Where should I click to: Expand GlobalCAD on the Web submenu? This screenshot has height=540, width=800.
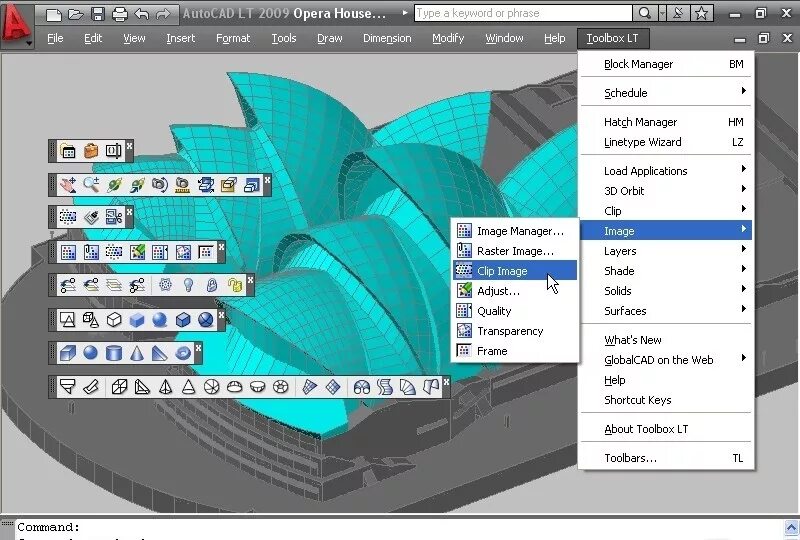pyautogui.click(x=666, y=359)
